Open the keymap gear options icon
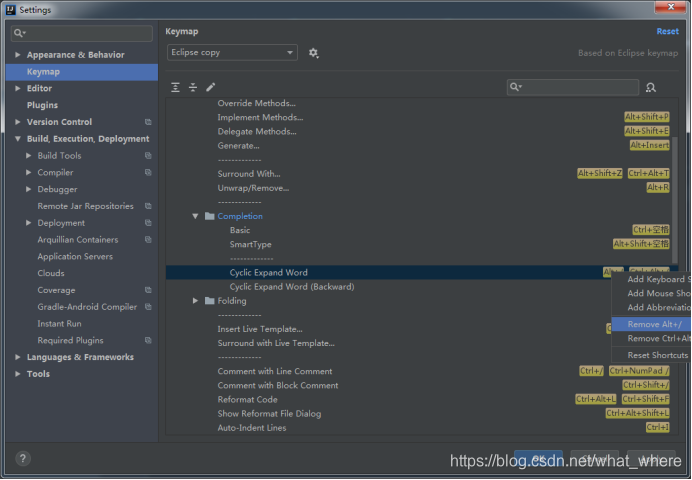 pyautogui.click(x=313, y=53)
